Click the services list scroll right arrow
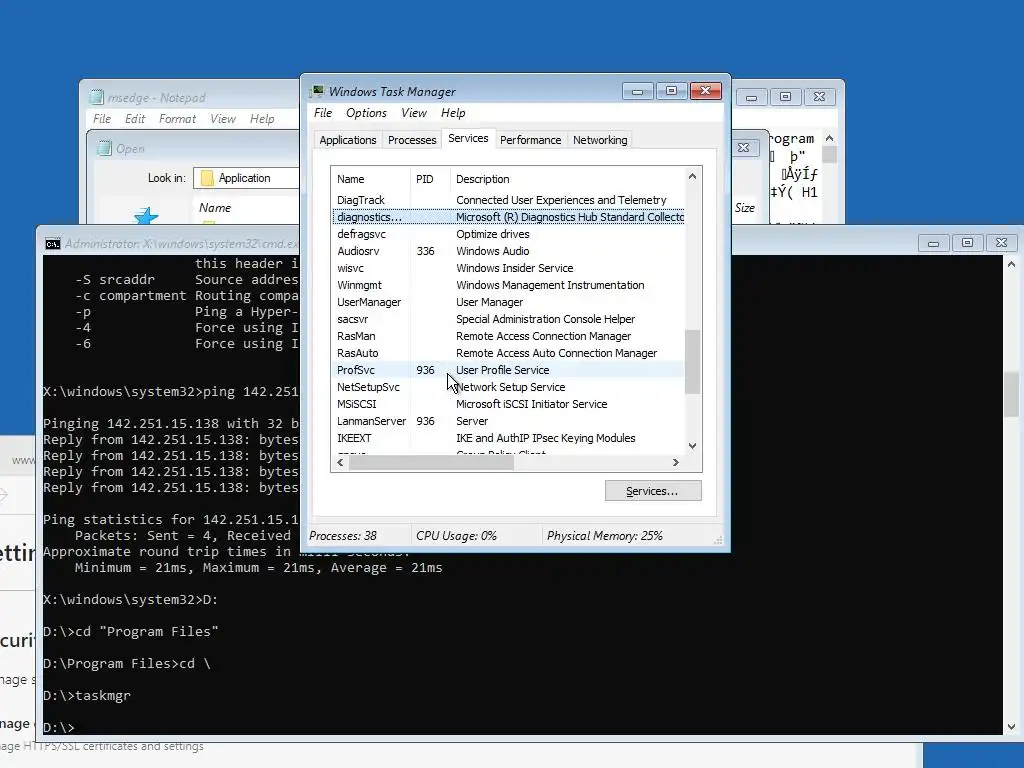Screen dimensions: 1024x768 coord(676,462)
